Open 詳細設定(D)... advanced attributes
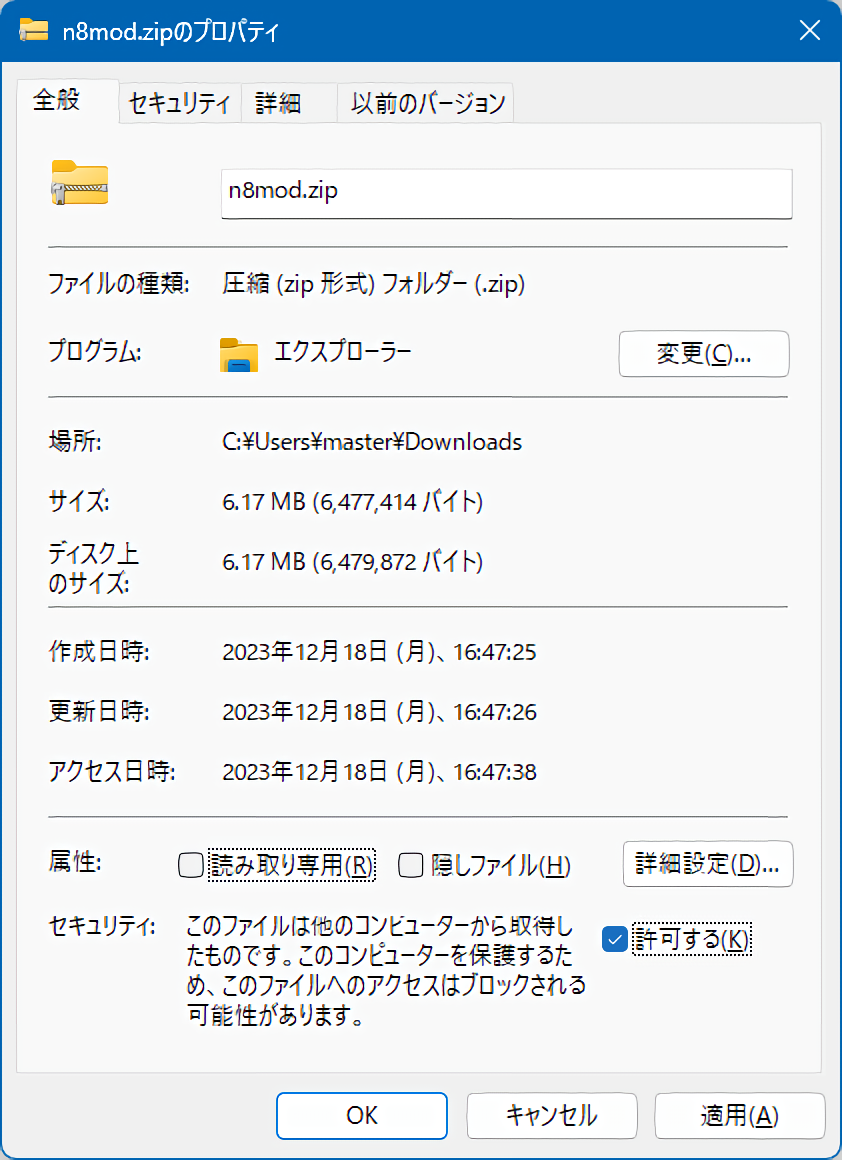Image resolution: width=842 pixels, height=1160 pixels. 707,864
